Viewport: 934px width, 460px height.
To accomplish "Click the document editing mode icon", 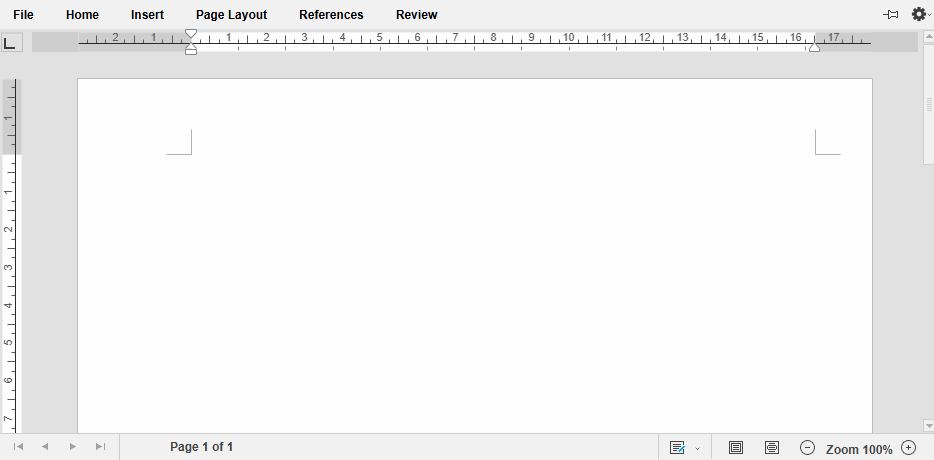I will [677, 447].
